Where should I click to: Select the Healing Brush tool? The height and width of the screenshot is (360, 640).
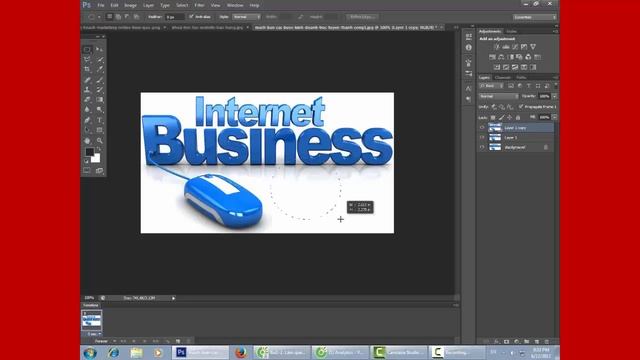coord(87,80)
